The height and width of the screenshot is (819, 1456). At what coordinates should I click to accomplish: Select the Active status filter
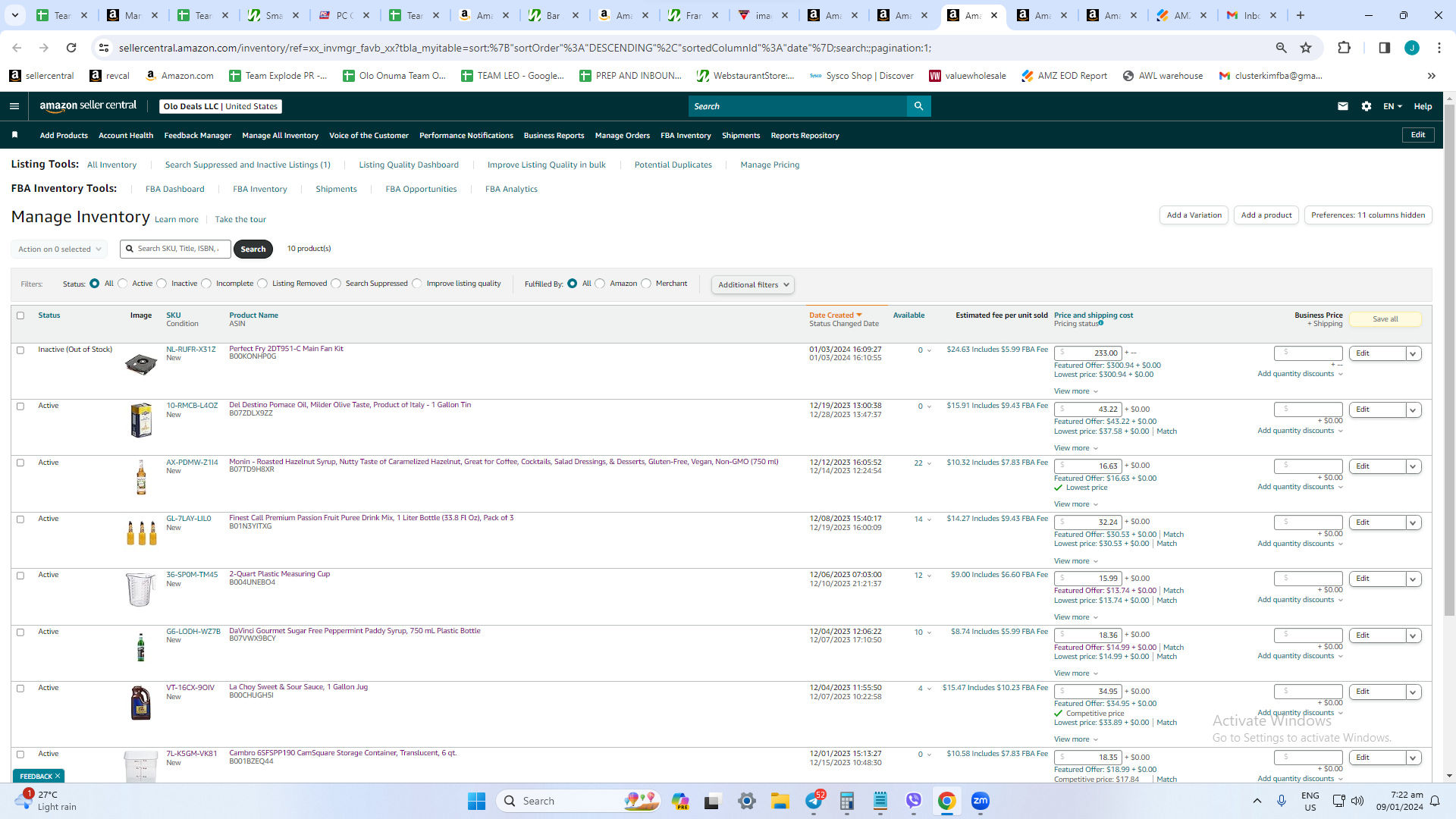123,284
